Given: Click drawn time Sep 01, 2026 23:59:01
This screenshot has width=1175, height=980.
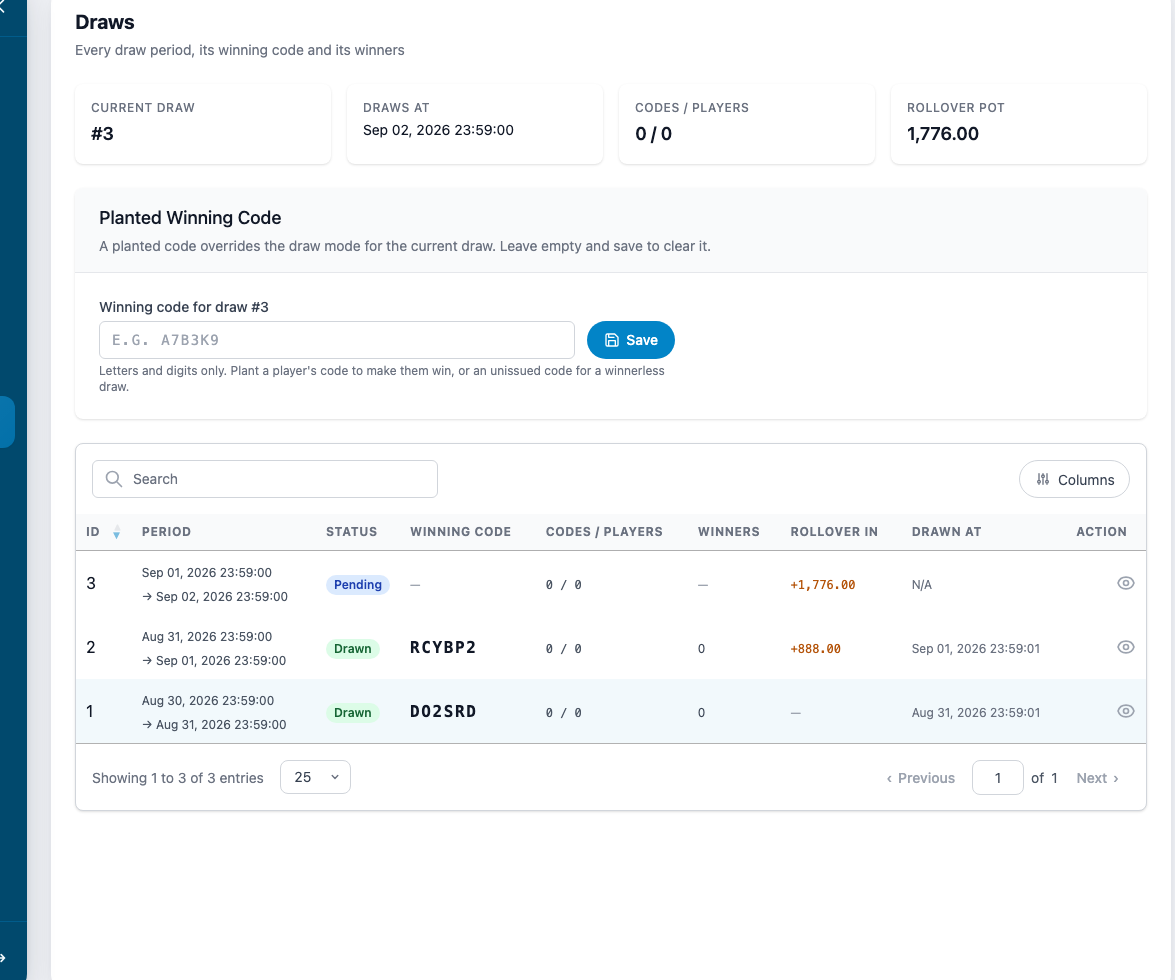Looking at the screenshot, I should point(976,649).
